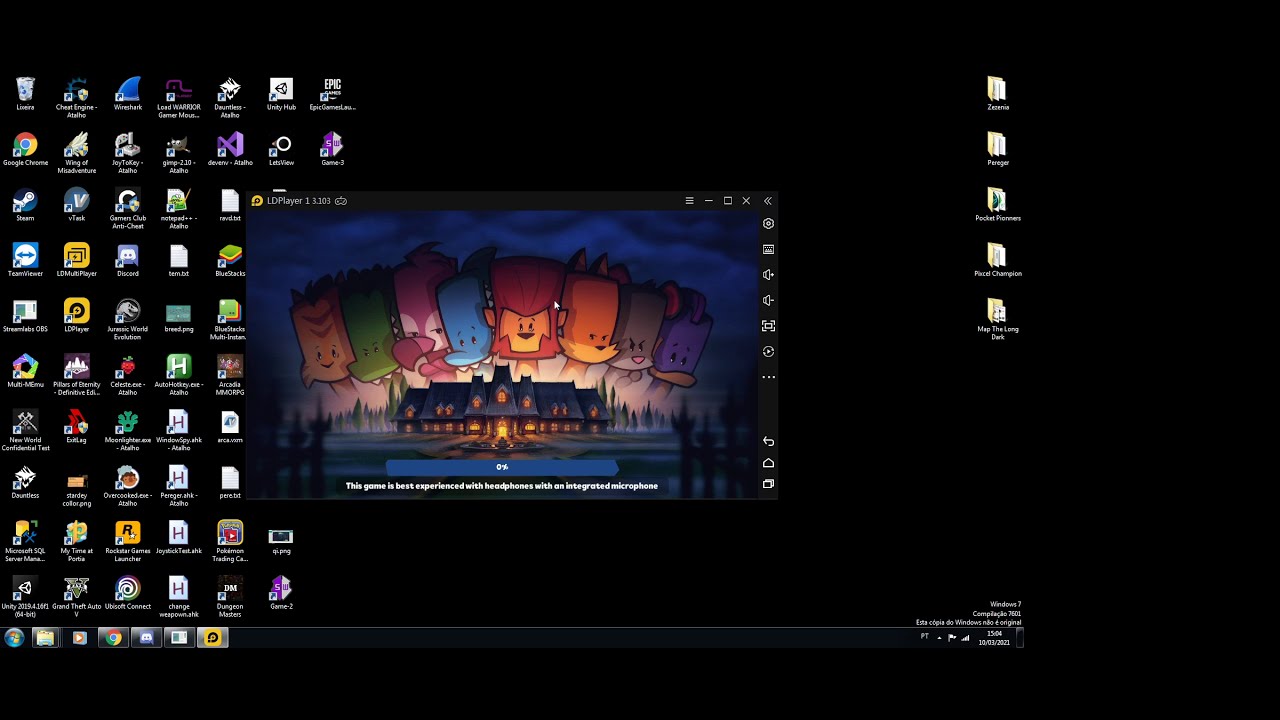
Task: Select Dungeon Masters desktop icon
Action: 230,597
